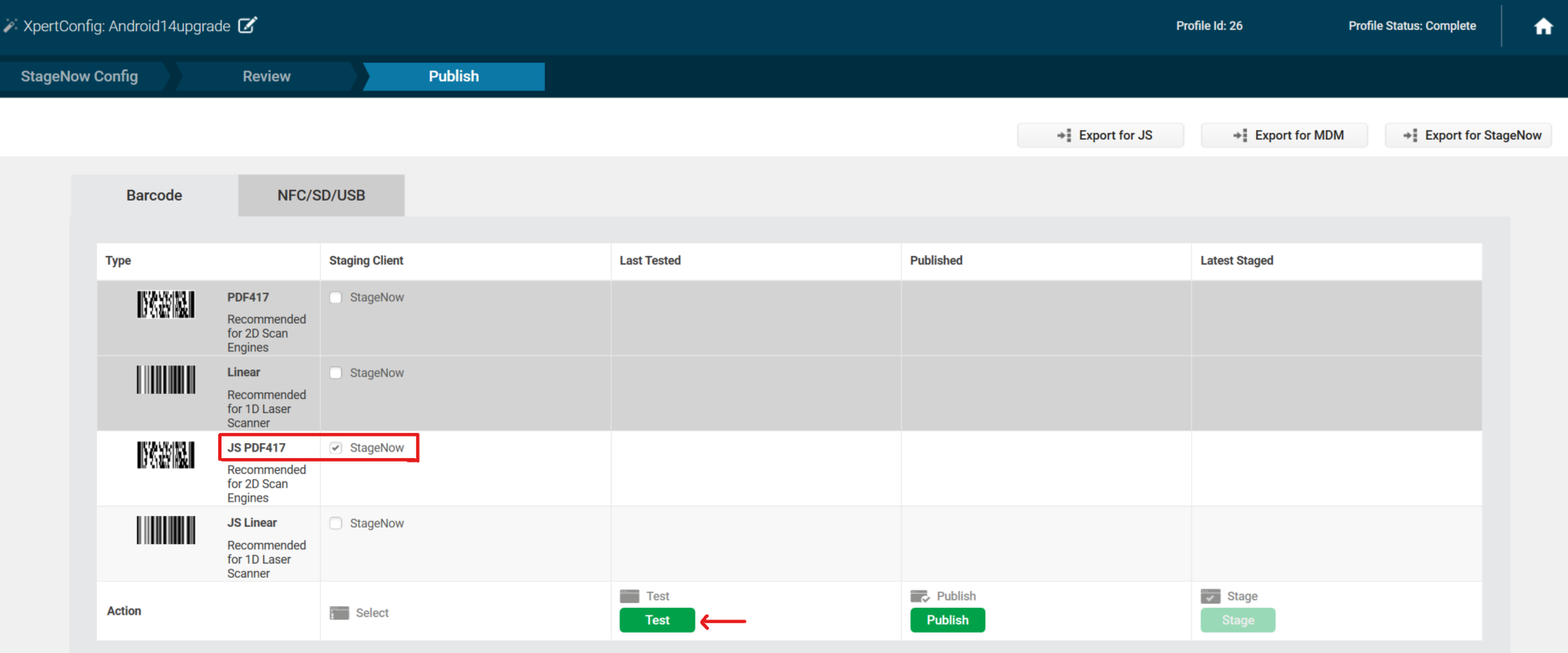The image size is (1568, 653).
Task: Click the Stage icon above the Stage button
Action: coord(1210,596)
